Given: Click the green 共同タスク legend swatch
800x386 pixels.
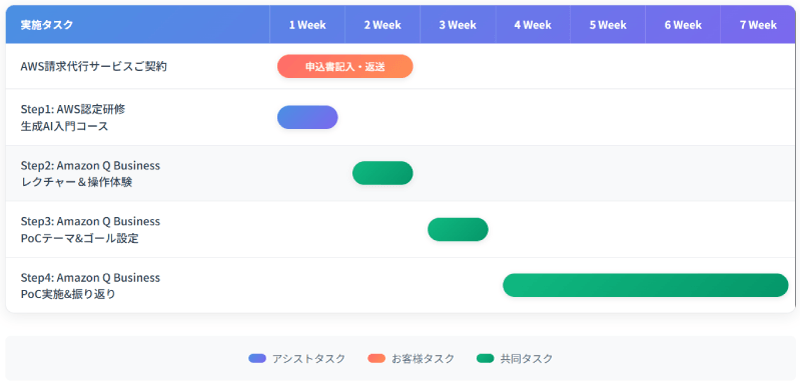Looking at the screenshot, I should pyautogui.click(x=485, y=358).
